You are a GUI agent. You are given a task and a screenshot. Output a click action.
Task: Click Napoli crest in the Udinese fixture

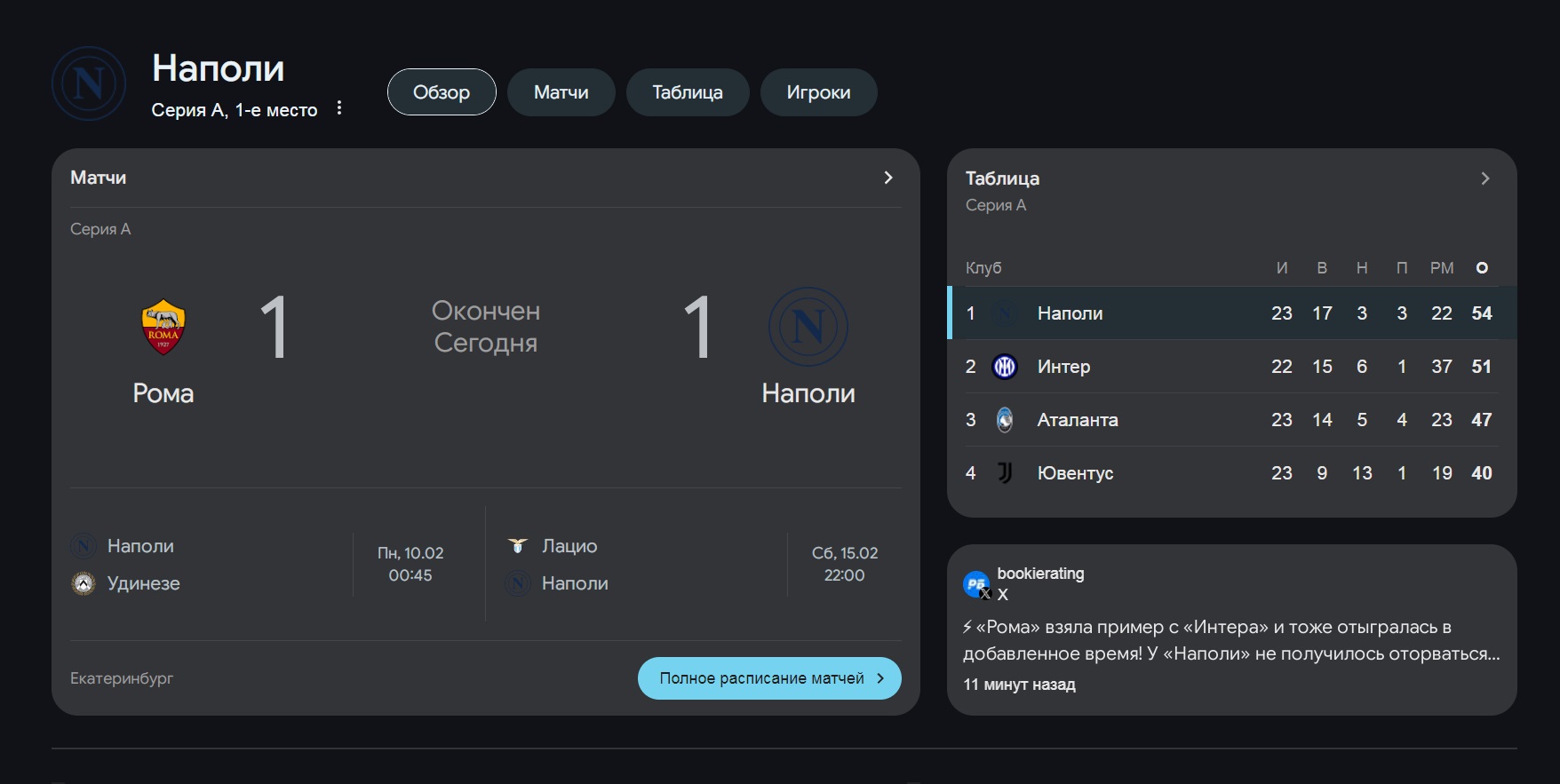84,546
